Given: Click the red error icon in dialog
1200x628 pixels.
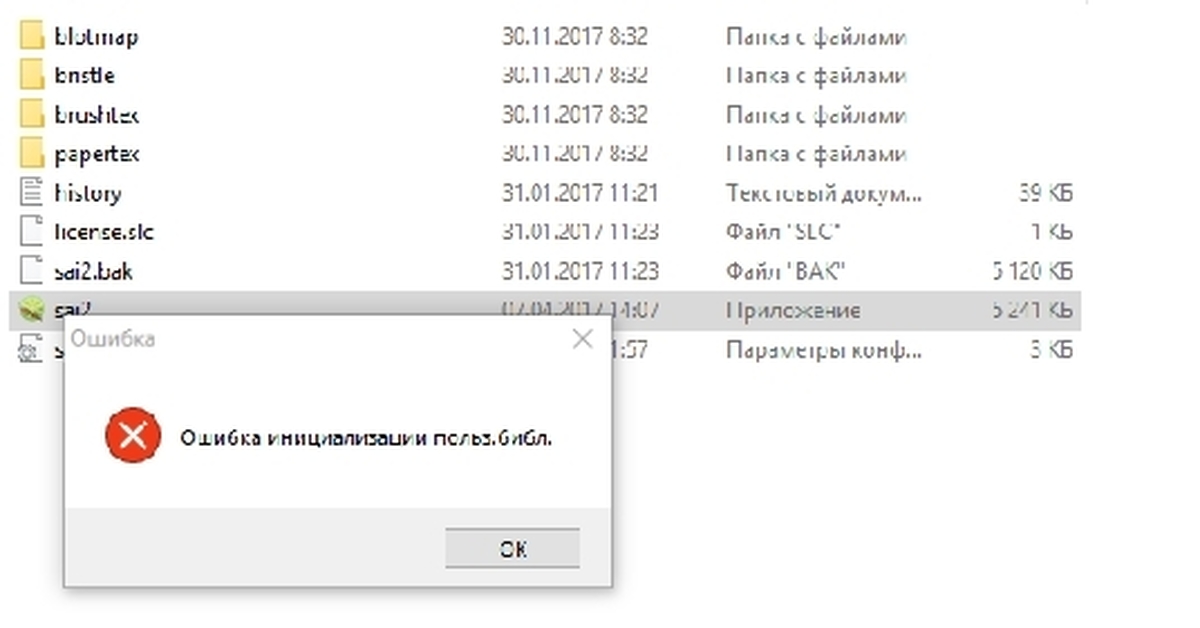Looking at the screenshot, I should point(133,436).
